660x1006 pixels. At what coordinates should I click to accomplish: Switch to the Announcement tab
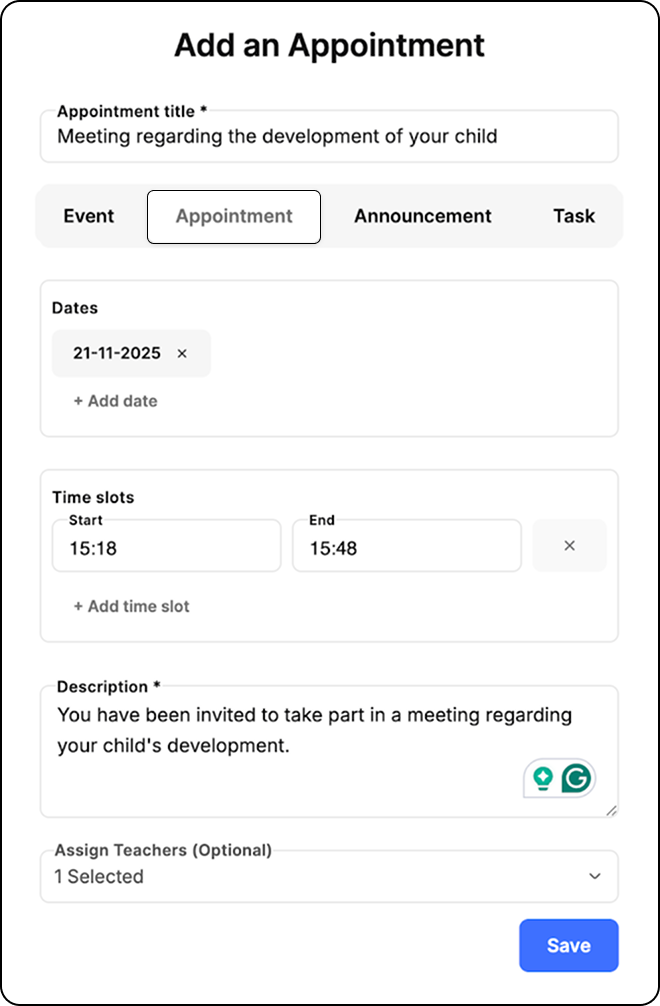click(423, 216)
